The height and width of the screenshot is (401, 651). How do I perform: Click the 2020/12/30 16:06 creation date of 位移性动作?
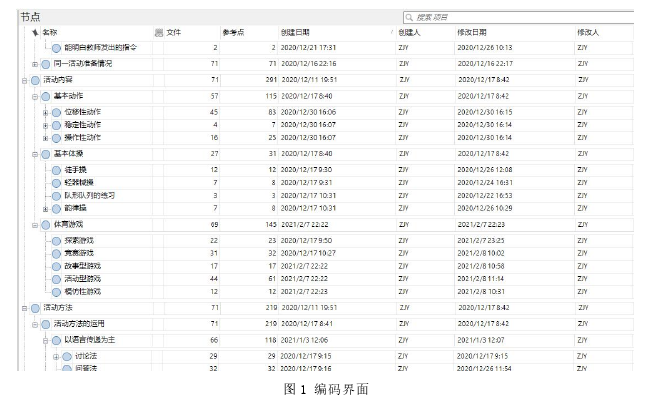pos(308,112)
